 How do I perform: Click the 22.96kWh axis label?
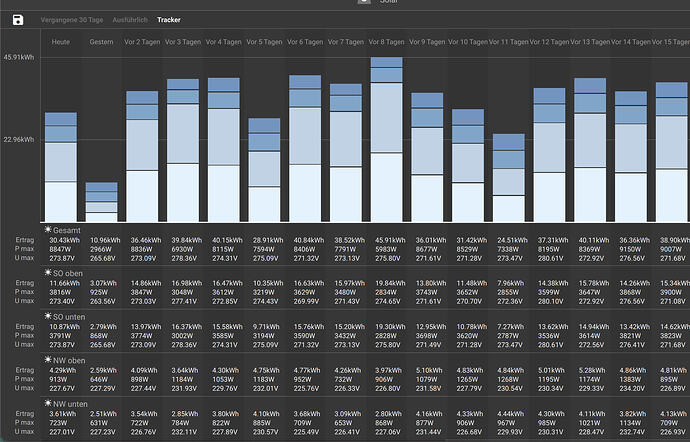19,140
